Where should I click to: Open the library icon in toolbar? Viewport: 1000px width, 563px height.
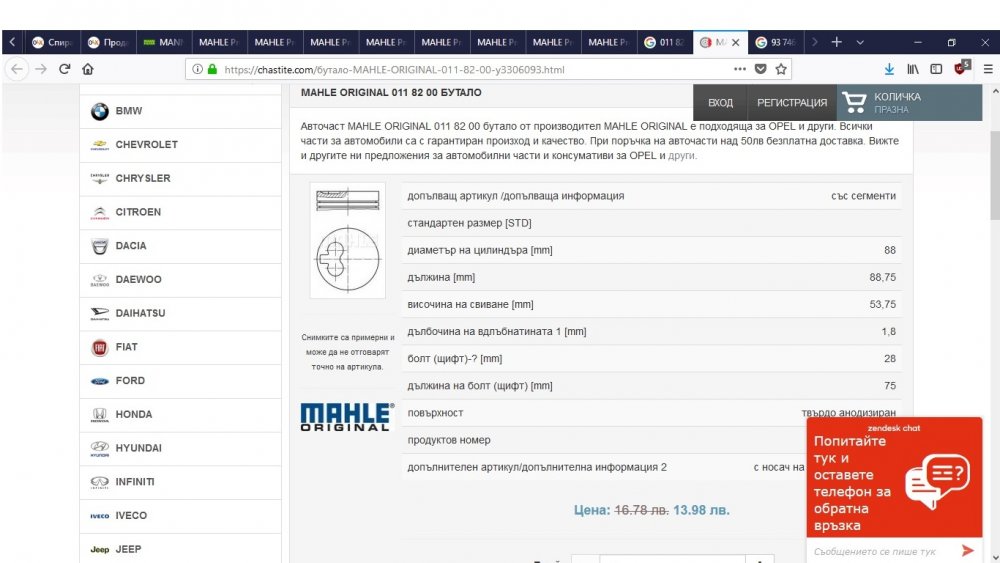coord(913,69)
